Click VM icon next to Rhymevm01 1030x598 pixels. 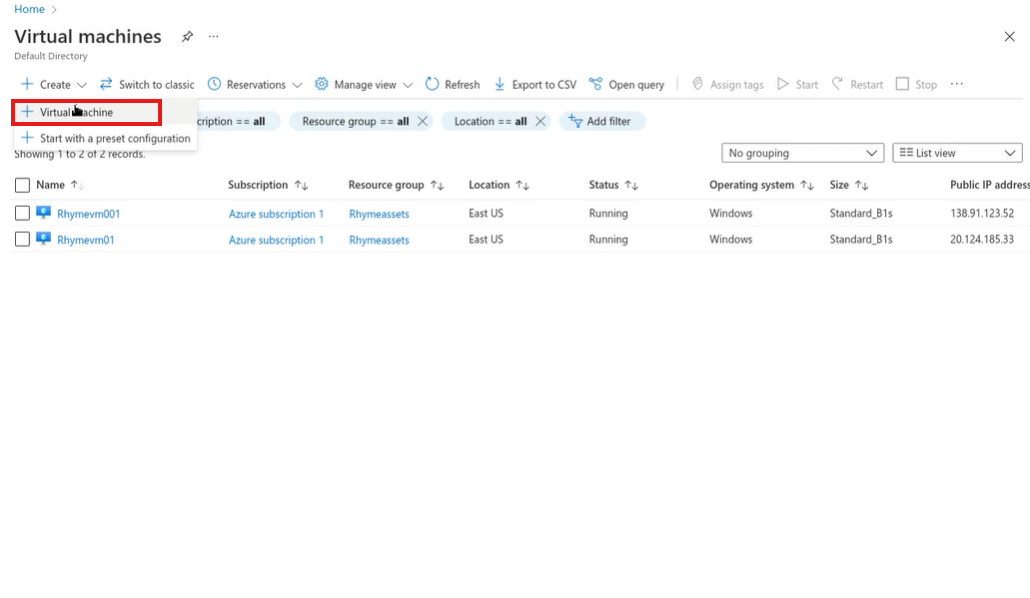tap(43, 239)
